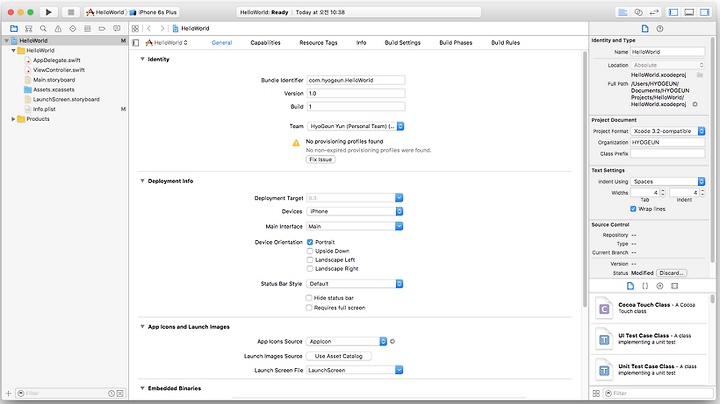720x404 pixels.
Task: Expand the Products folder
Action: click(13, 119)
